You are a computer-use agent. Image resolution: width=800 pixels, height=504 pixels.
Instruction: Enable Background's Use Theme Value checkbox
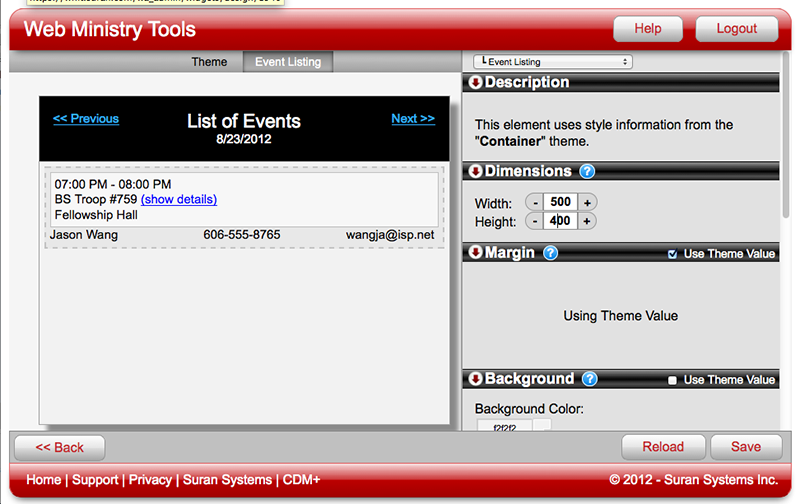(x=673, y=380)
